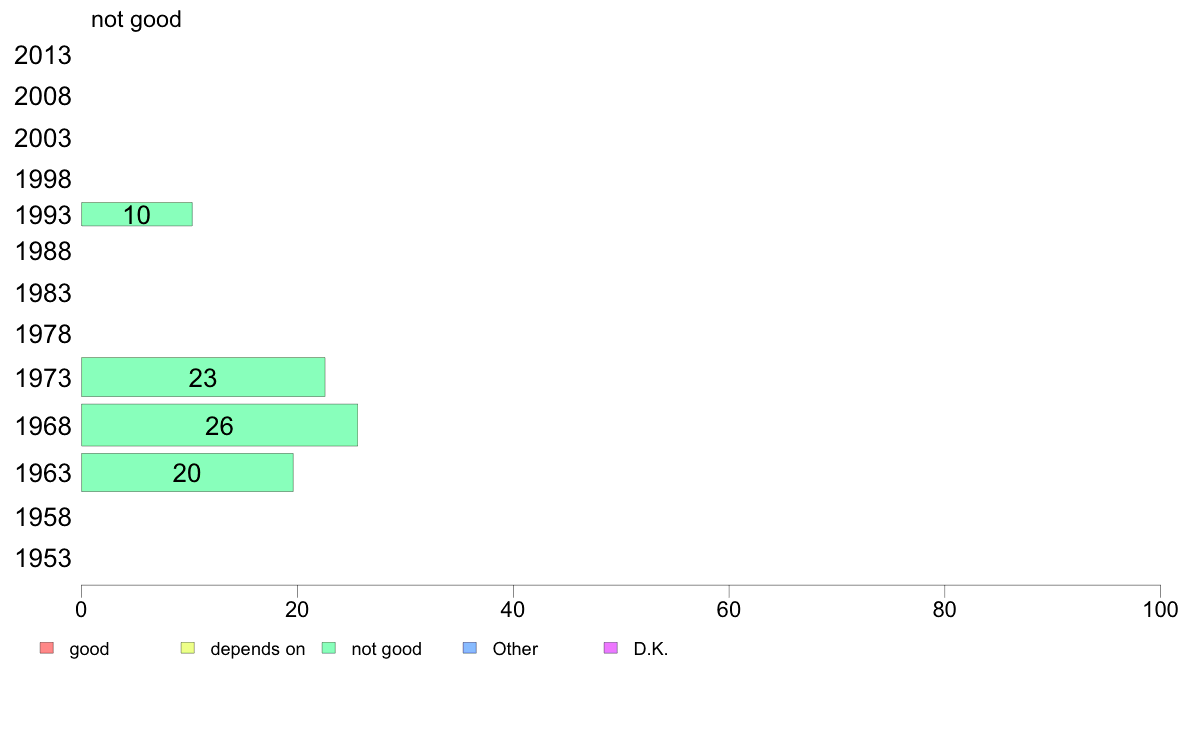Select the 1973 bar showing 23
This screenshot has height=736, width=1188.
tap(203, 377)
